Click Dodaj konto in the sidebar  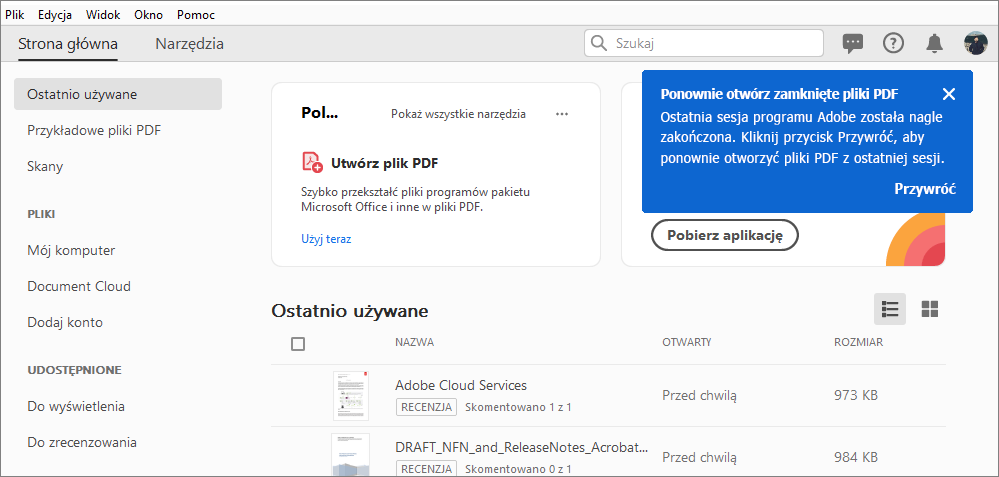click(65, 323)
